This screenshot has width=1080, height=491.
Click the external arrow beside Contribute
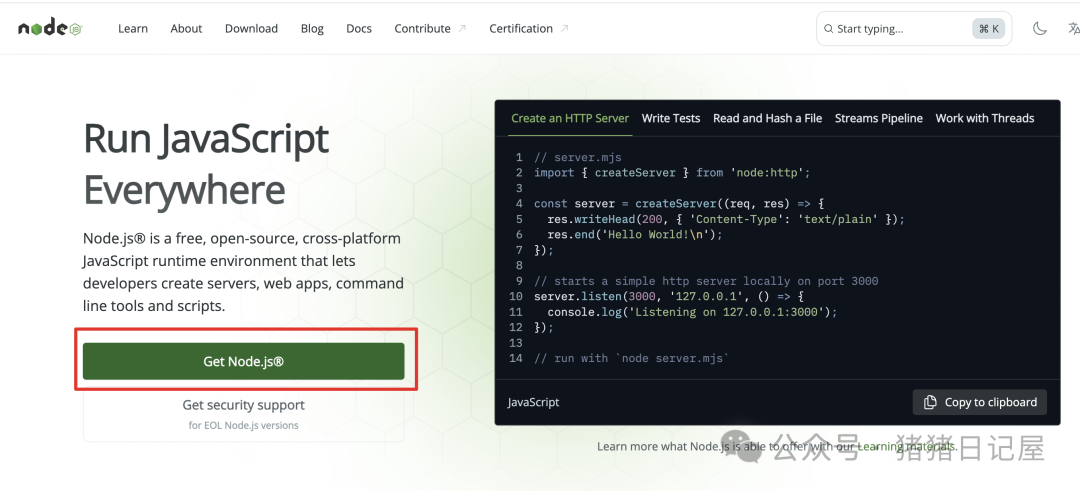[x=462, y=28]
